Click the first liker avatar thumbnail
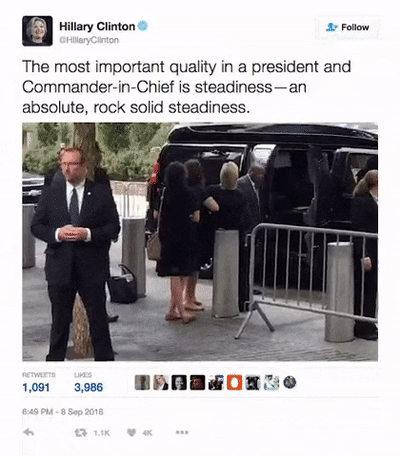The width and height of the screenshot is (400, 456). 142,383
